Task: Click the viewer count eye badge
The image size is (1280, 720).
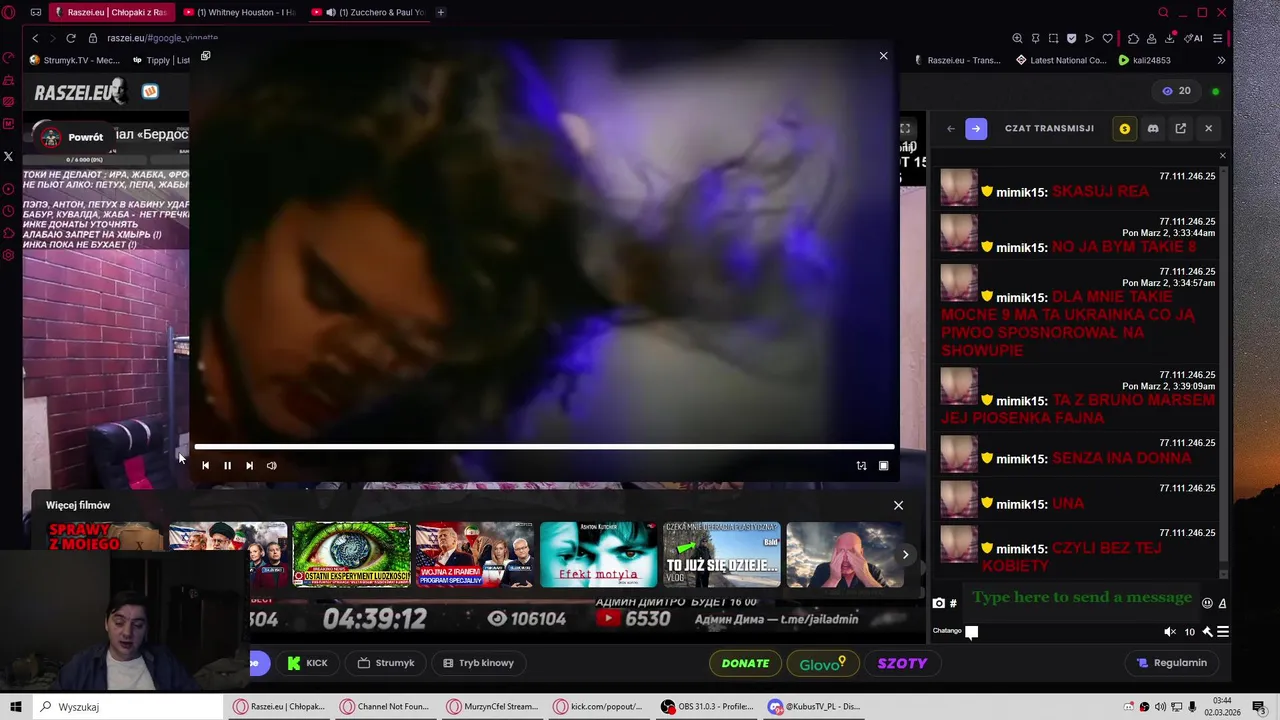Action: pyautogui.click(x=1176, y=91)
